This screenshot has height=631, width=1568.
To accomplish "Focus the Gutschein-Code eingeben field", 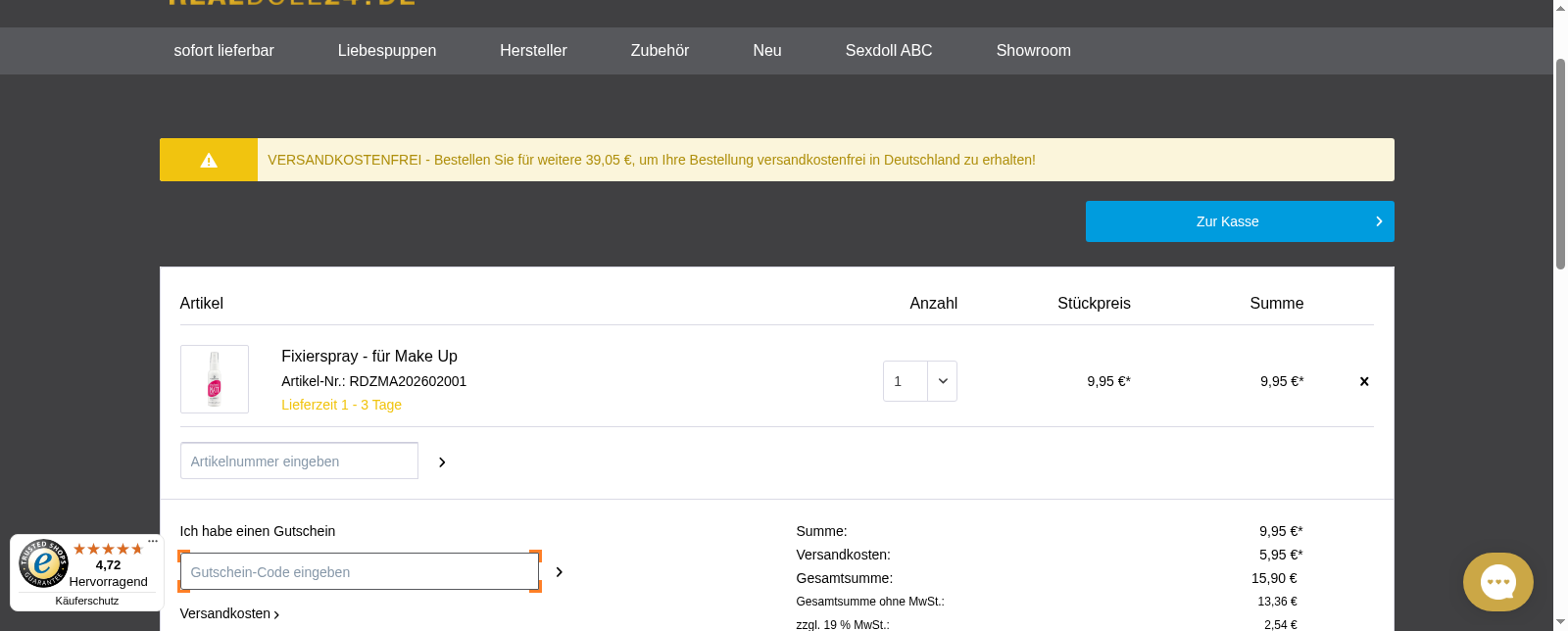I will [359, 572].
